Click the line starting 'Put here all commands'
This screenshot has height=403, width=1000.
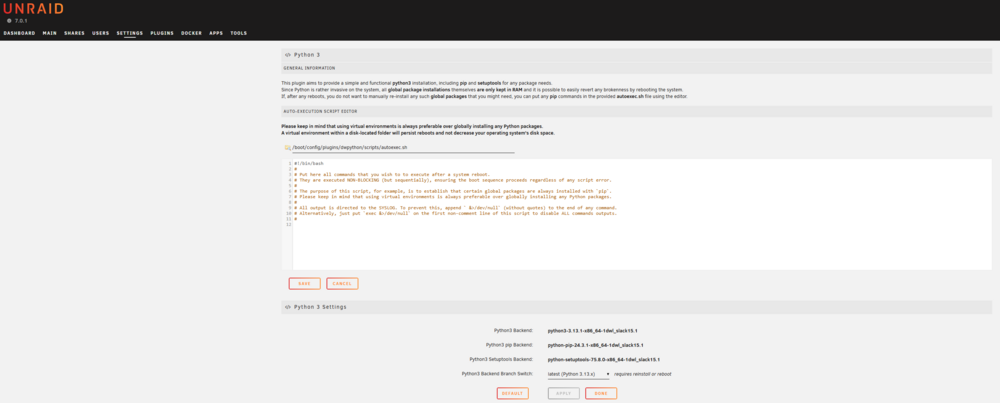pyautogui.click(x=392, y=174)
